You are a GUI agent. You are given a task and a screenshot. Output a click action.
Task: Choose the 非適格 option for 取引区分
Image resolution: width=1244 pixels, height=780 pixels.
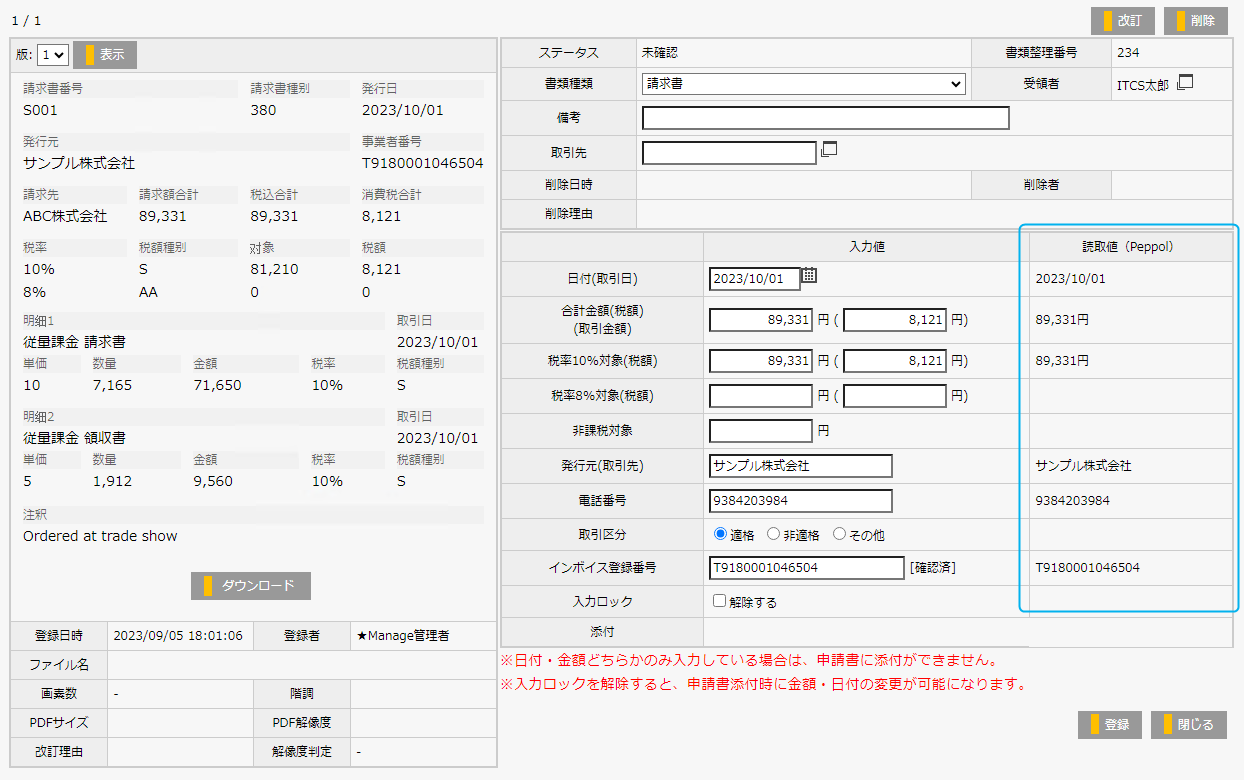(x=772, y=533)
